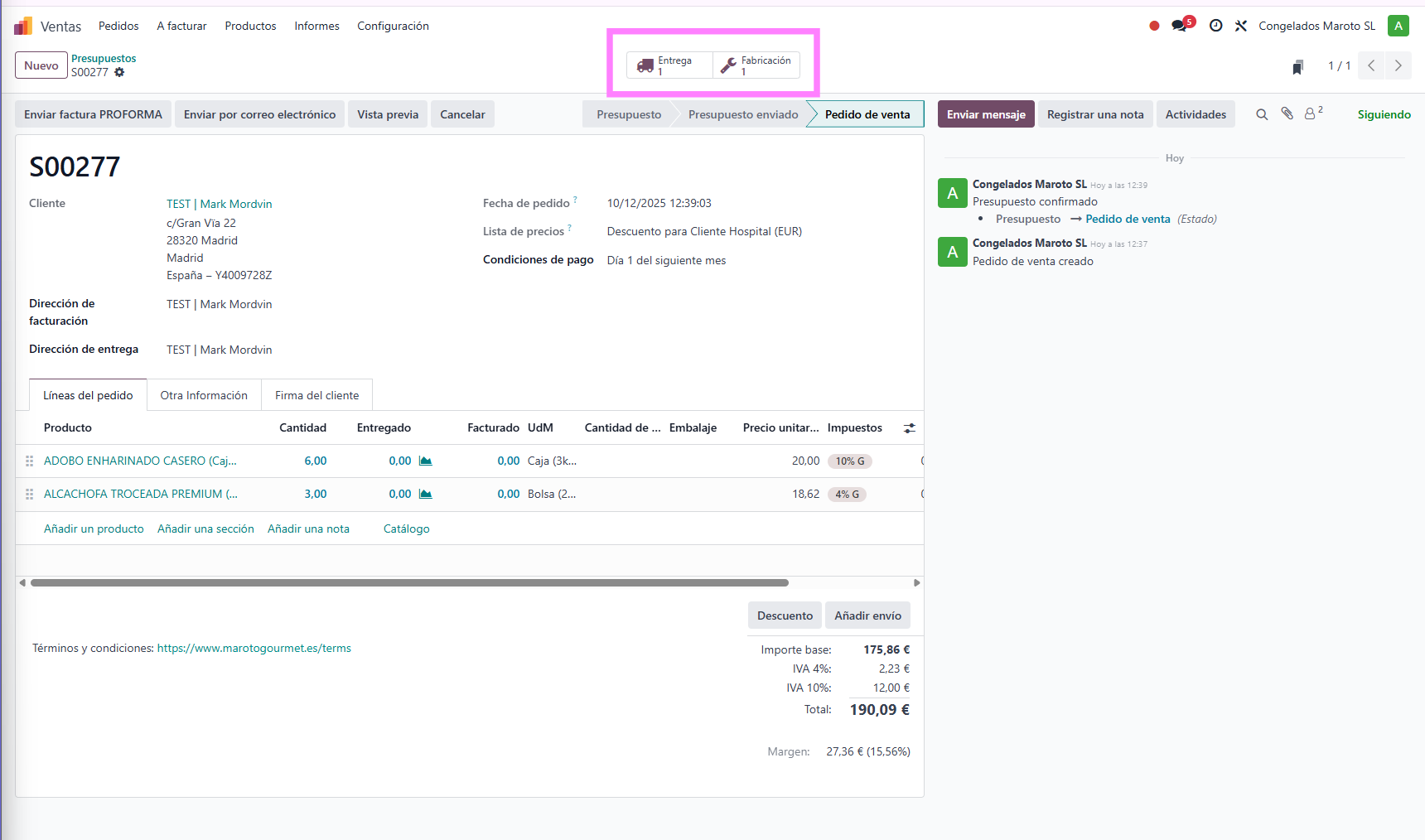
Task: Open the Fabricación wrench smart button
Action: point(756,65)
